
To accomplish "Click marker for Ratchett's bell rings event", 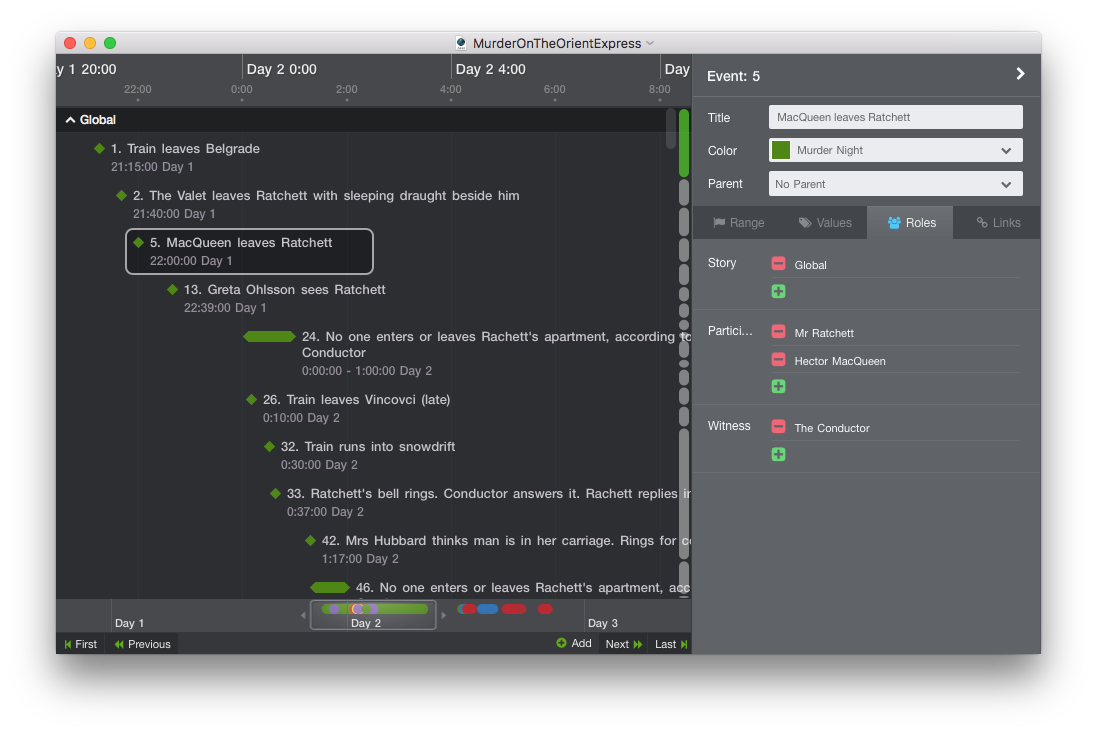I will tap(276, 493).
